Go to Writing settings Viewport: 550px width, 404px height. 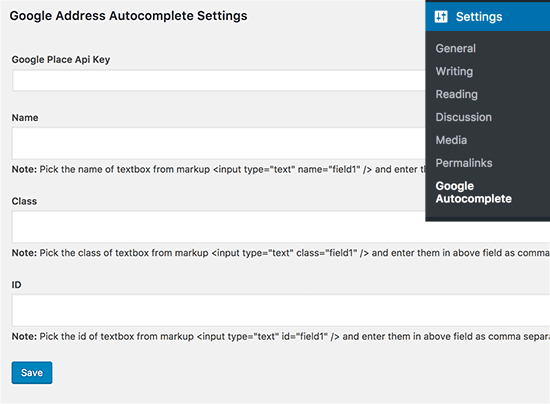click(x=454, y=71)
